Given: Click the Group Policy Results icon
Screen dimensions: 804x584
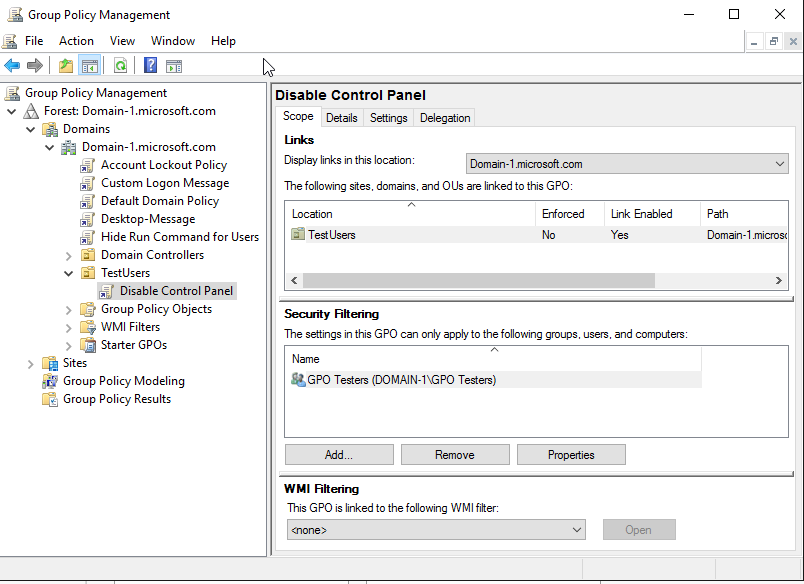Looking at the screenshot, I should coord(50,399).
